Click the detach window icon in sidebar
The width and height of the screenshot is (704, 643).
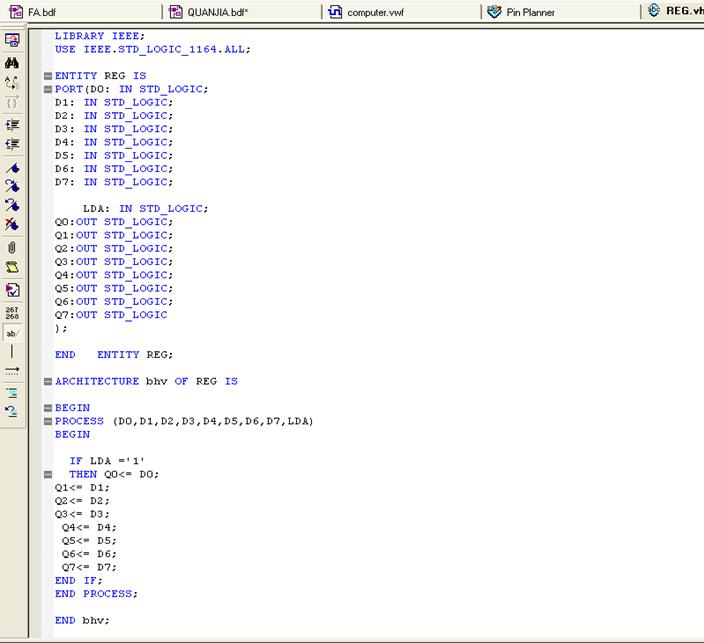tap(12, 41)
